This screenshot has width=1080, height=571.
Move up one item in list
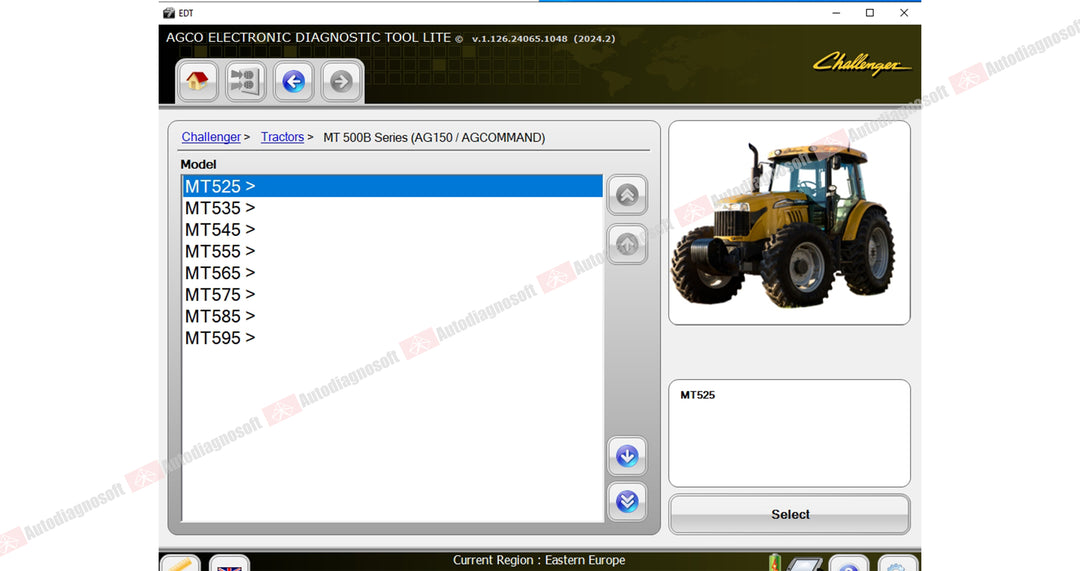(x=627, y=245)
